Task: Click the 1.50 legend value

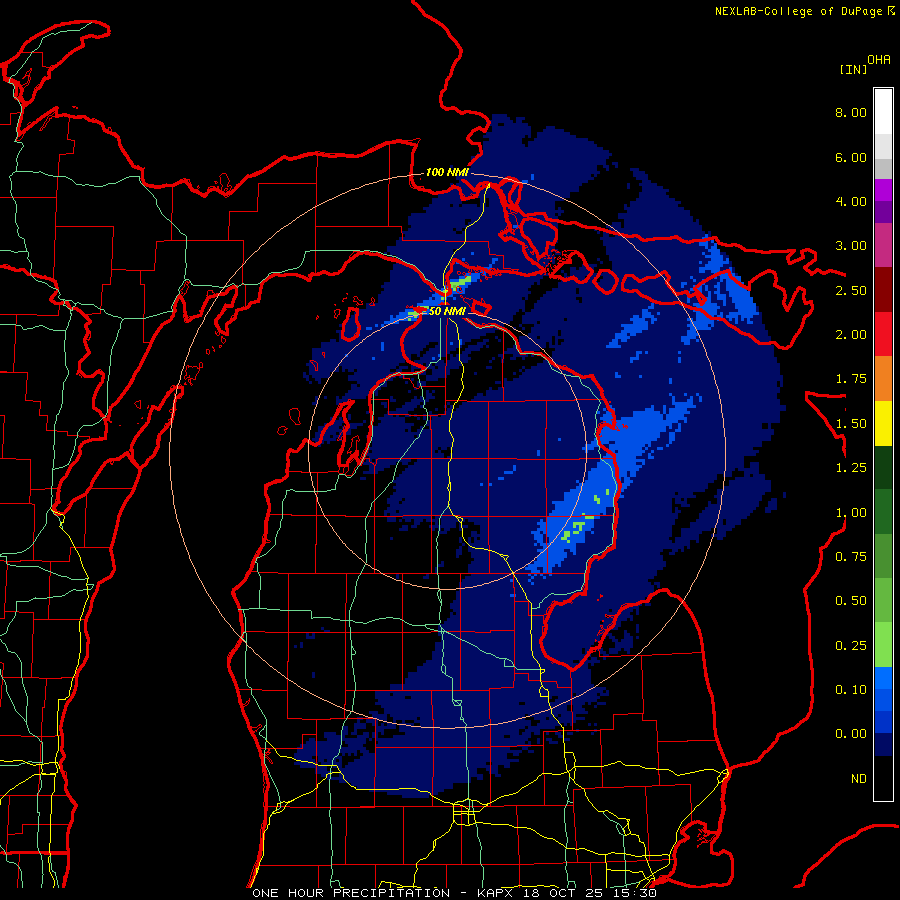Action: click(851, 424)
